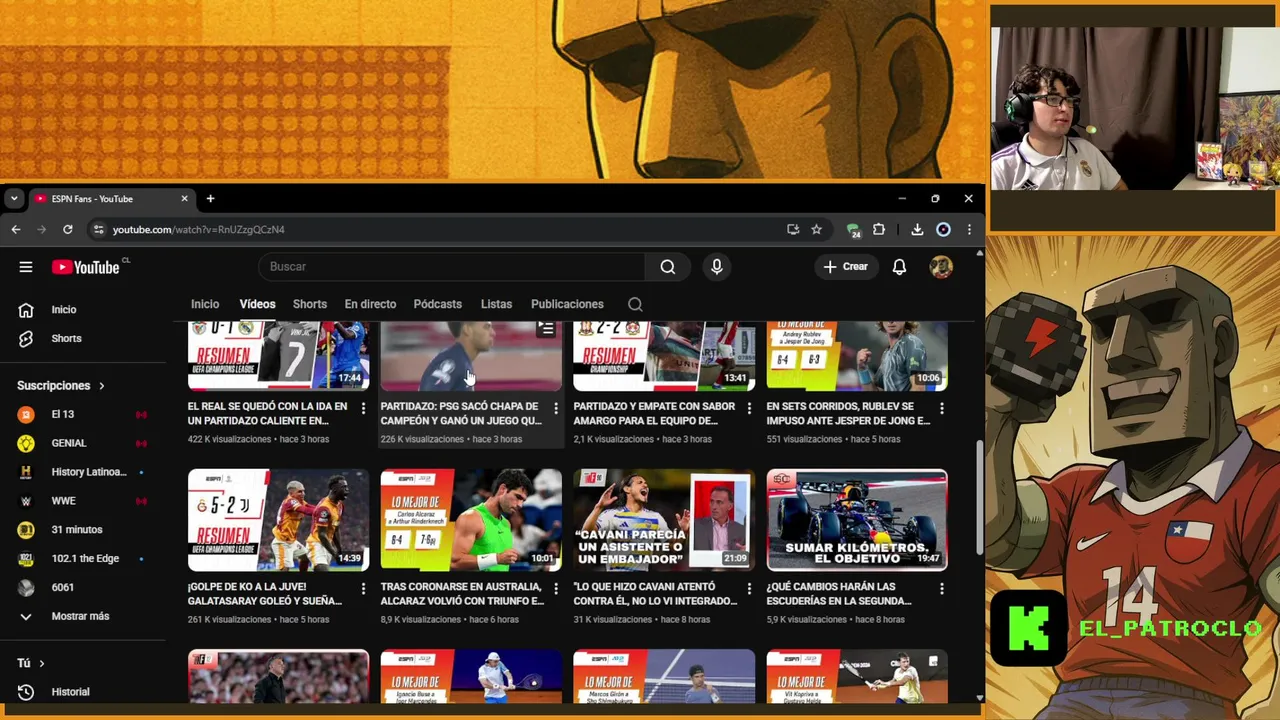Viewport: 1280px width, 720px height.
Task: Open Shorts in the sidebar
Action: pos(83,338)
